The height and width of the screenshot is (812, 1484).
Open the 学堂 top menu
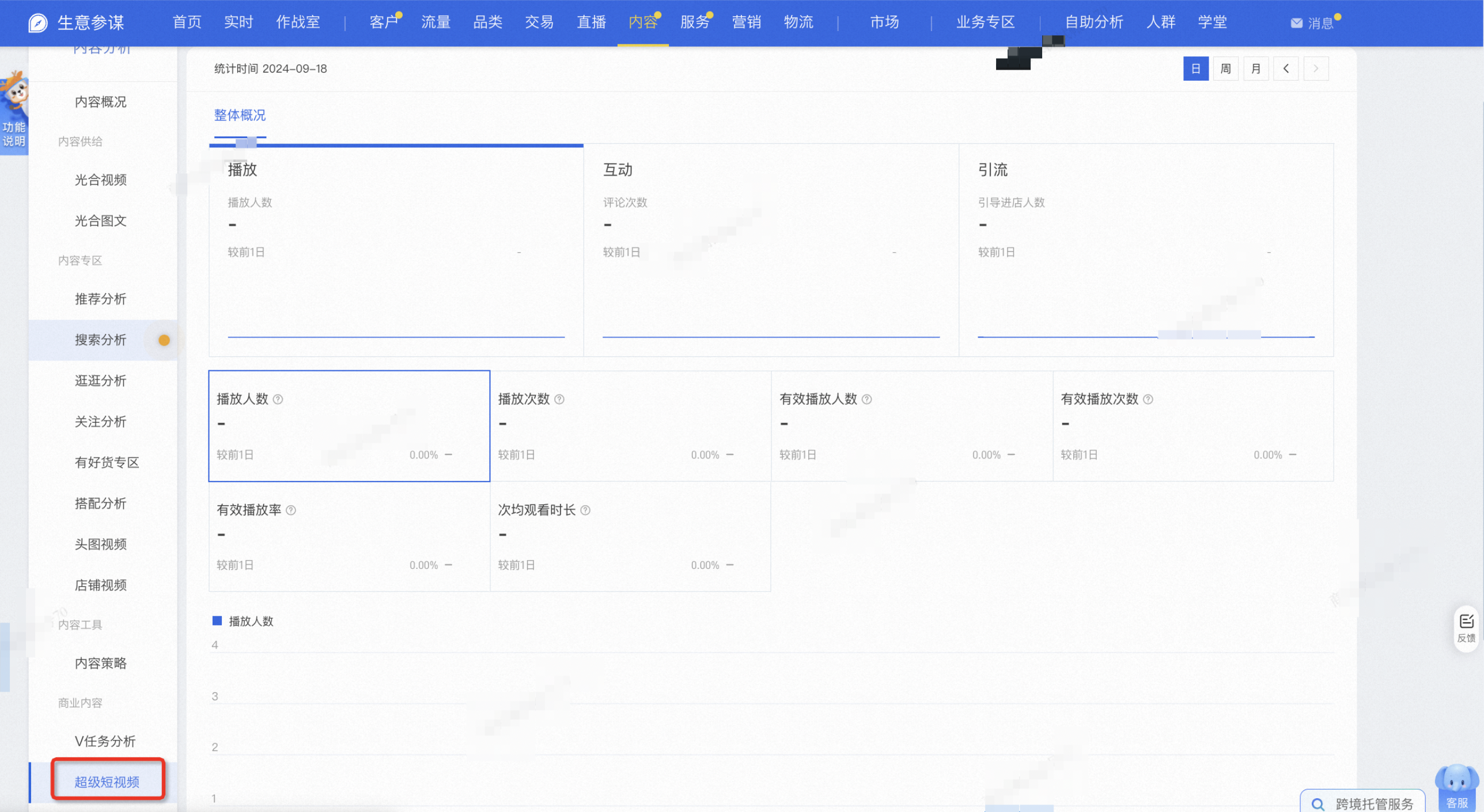[x=1213, y=22]
